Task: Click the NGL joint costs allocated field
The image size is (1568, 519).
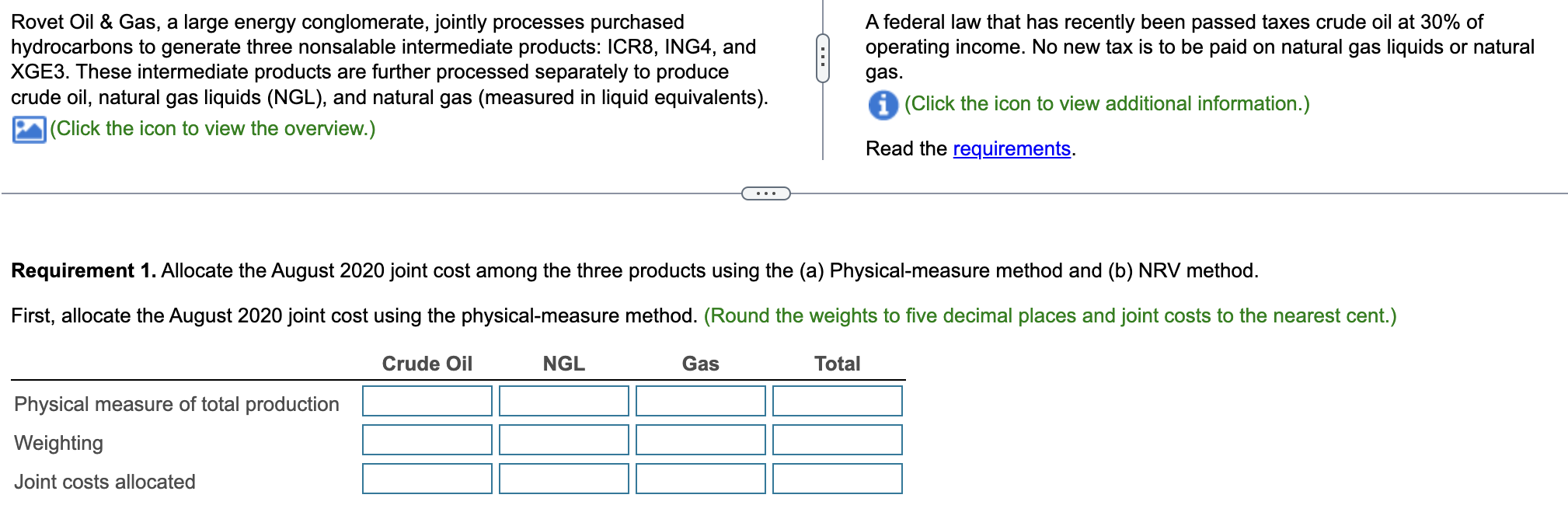Action: [563, 479]
